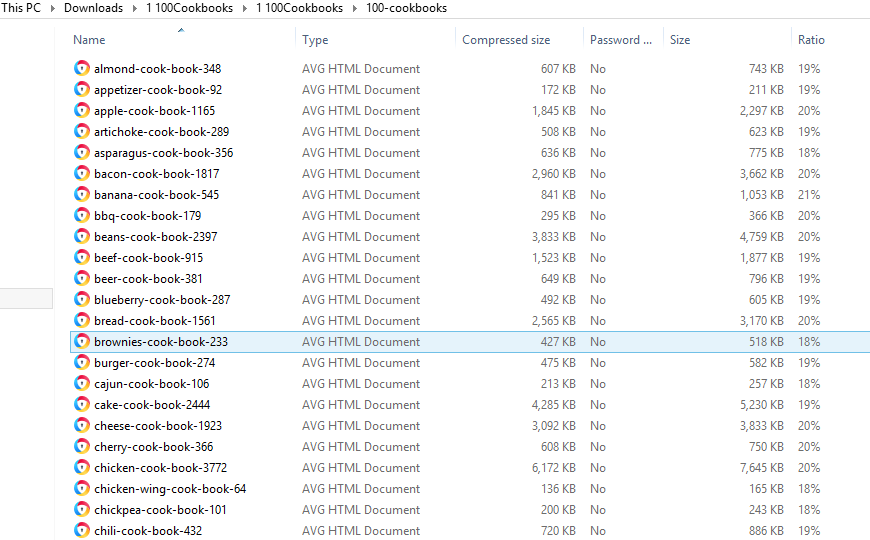Click the bbq-cook-book-179 file icon
This screenshot has height=540, width=870.
tap(82, 215)
